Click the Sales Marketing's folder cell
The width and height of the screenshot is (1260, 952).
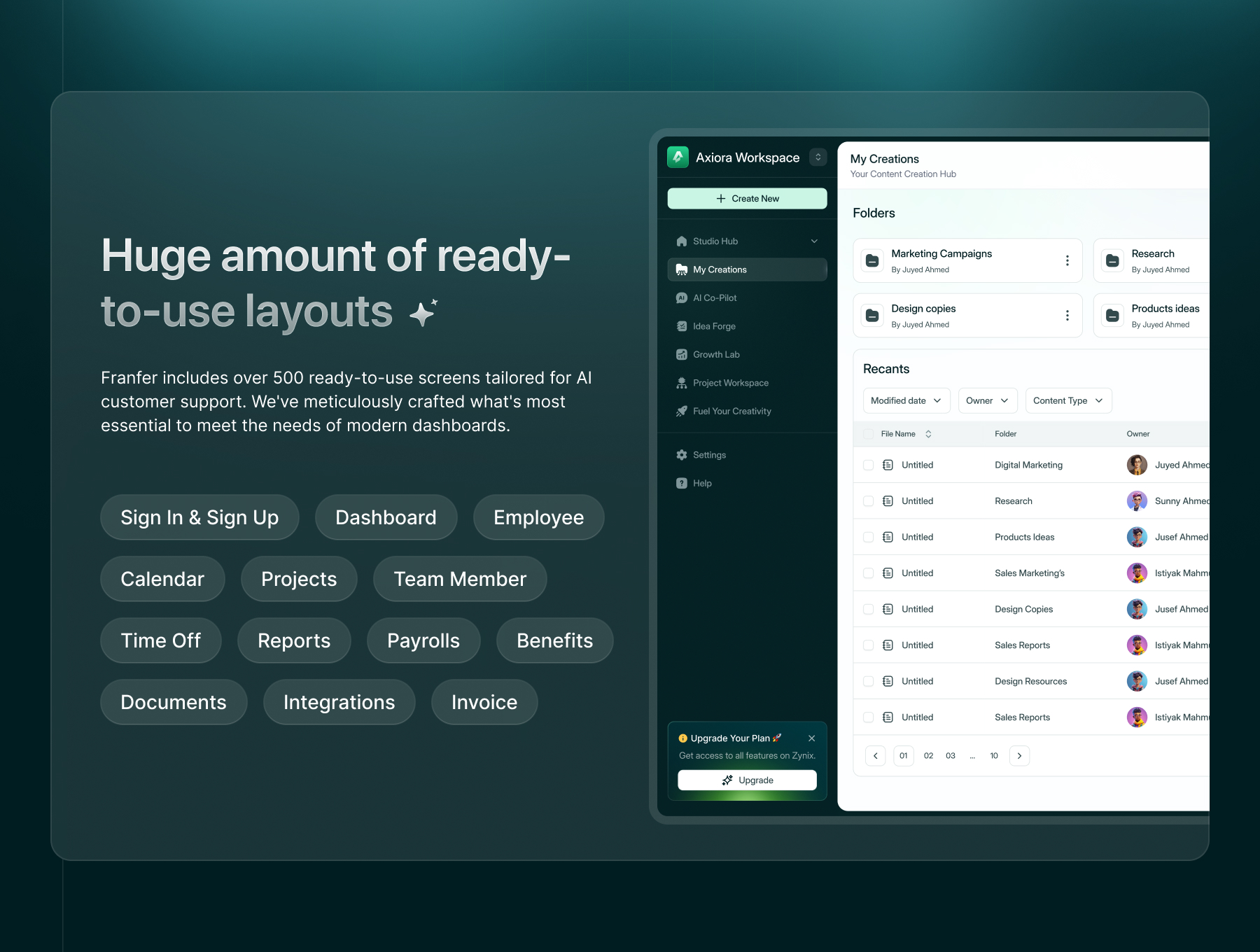tap(1030, 573)
